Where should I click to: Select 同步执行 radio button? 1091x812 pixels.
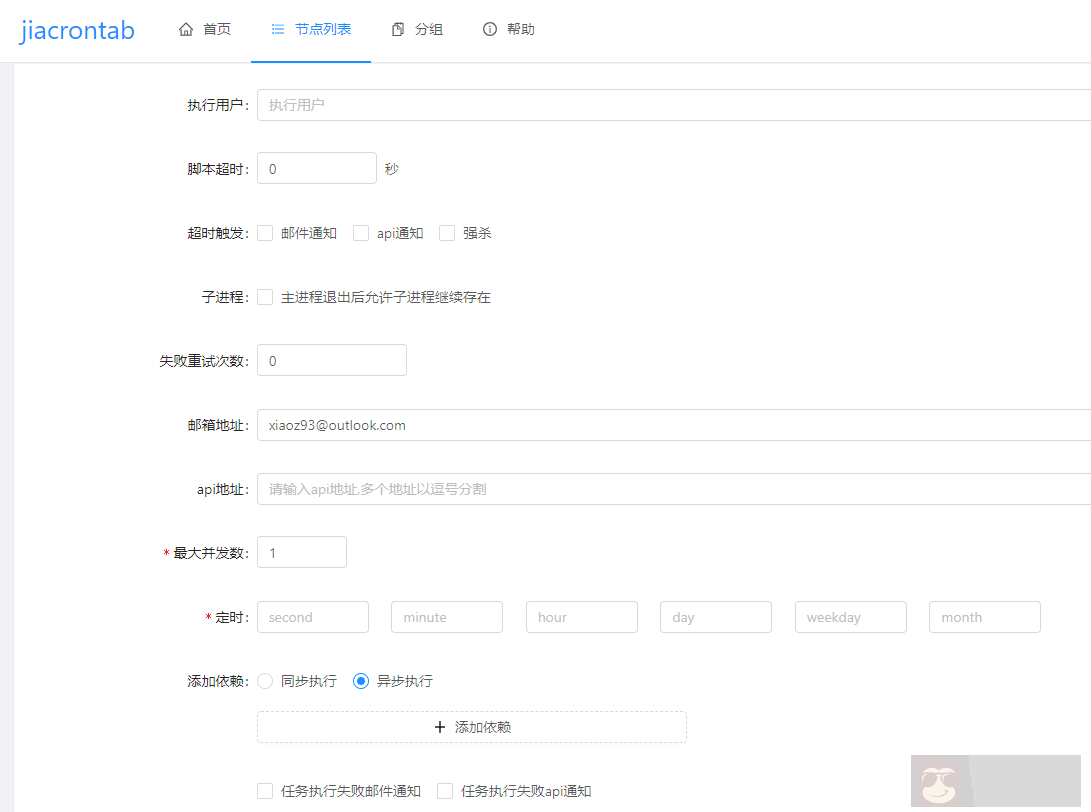pos(265,681)
